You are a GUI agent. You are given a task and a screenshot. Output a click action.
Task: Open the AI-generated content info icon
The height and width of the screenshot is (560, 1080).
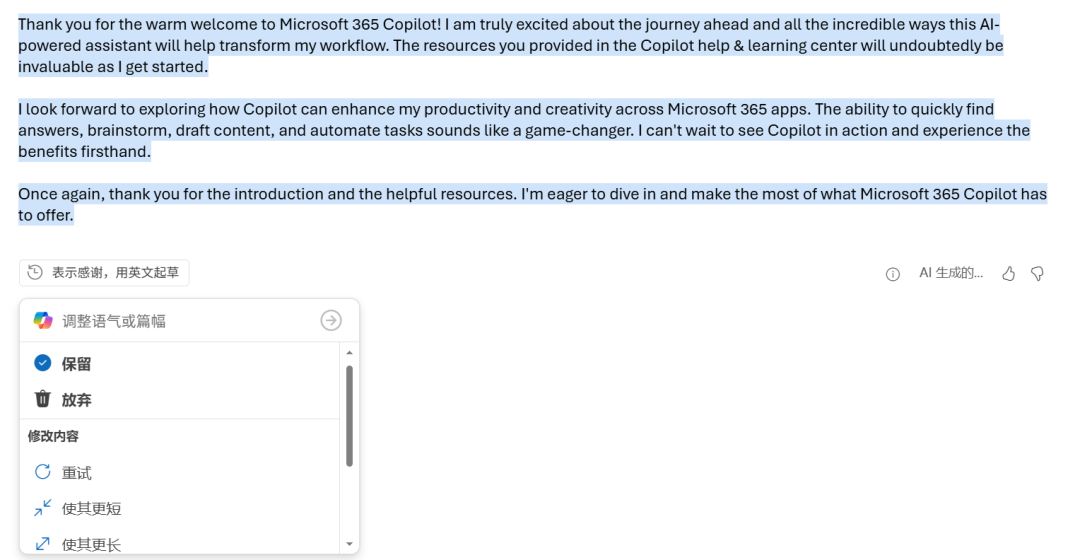click(x=893, y=274)
